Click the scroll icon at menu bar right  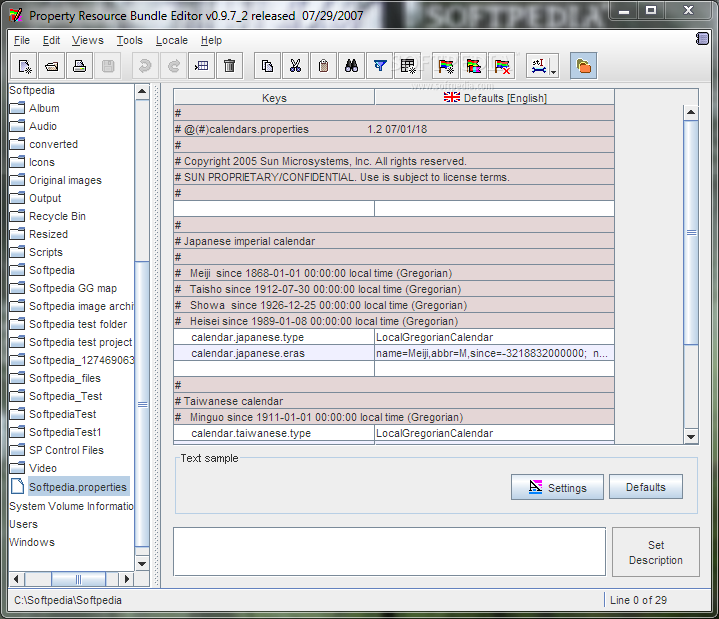pos(702,39)
